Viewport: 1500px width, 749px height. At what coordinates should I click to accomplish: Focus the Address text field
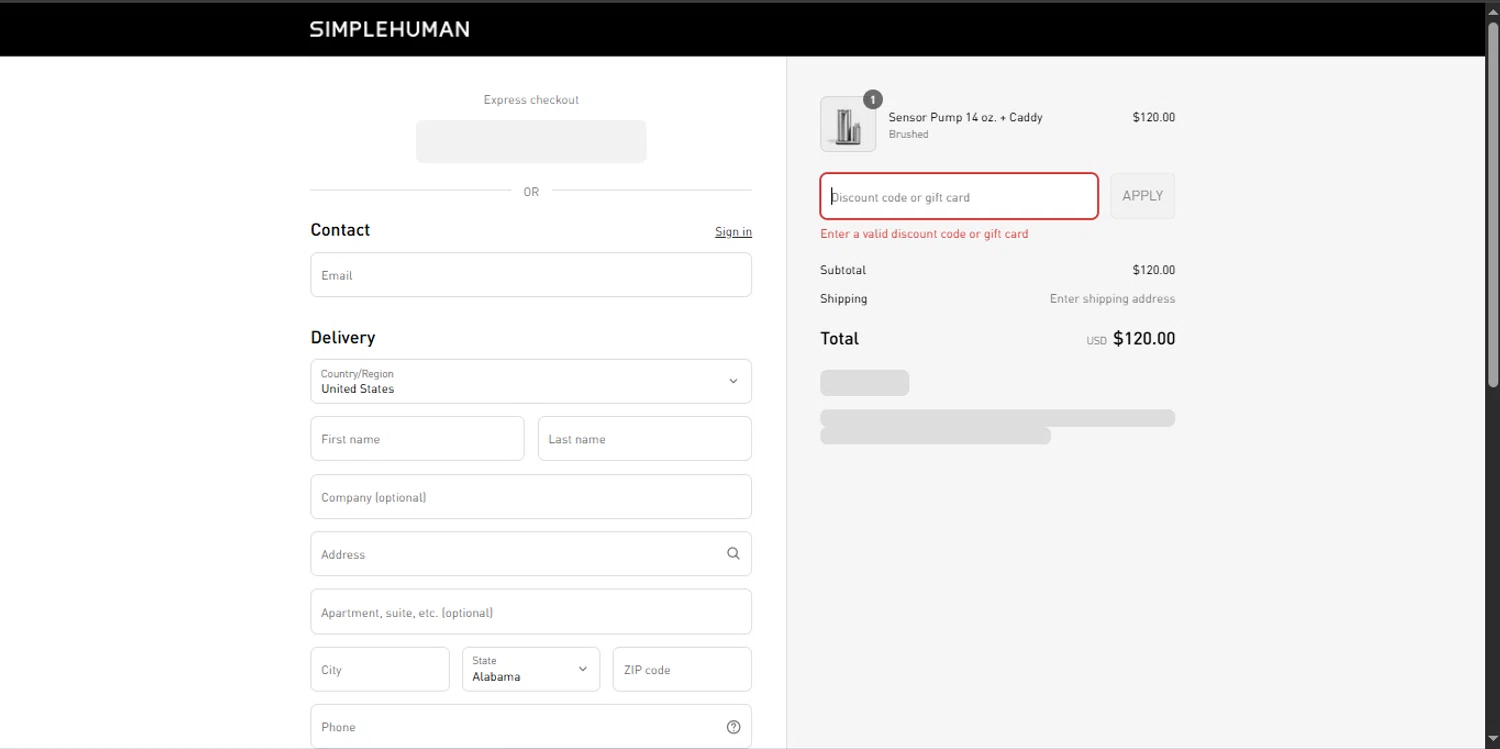pos(515,554)
